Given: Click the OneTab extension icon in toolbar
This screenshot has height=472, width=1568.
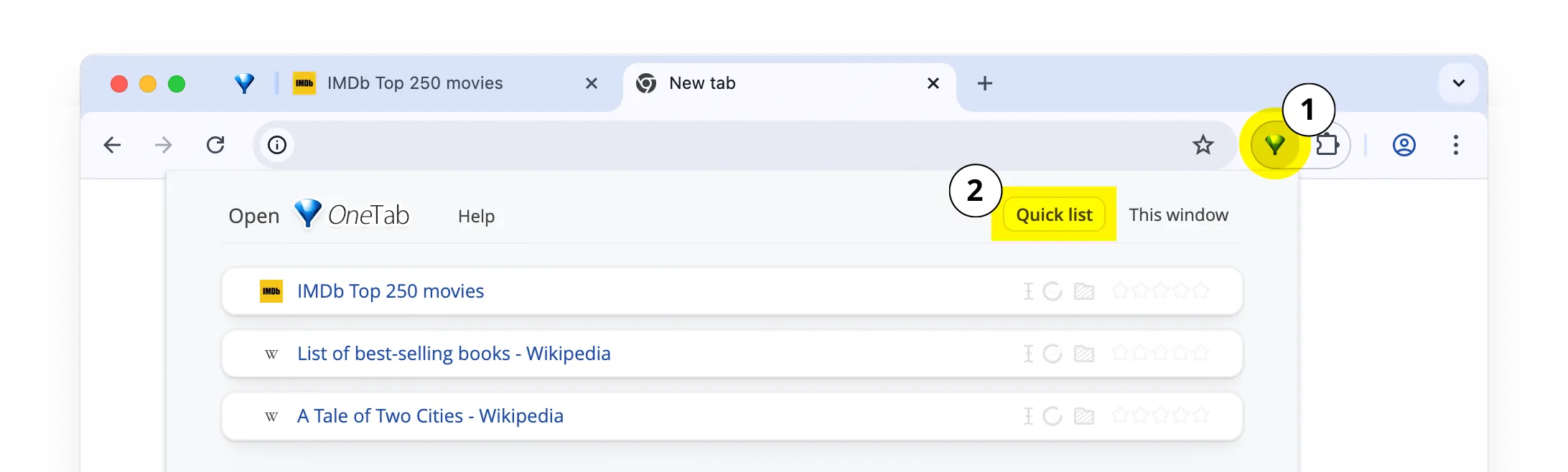Looking at the screenshot, I should coord(1274,146).
